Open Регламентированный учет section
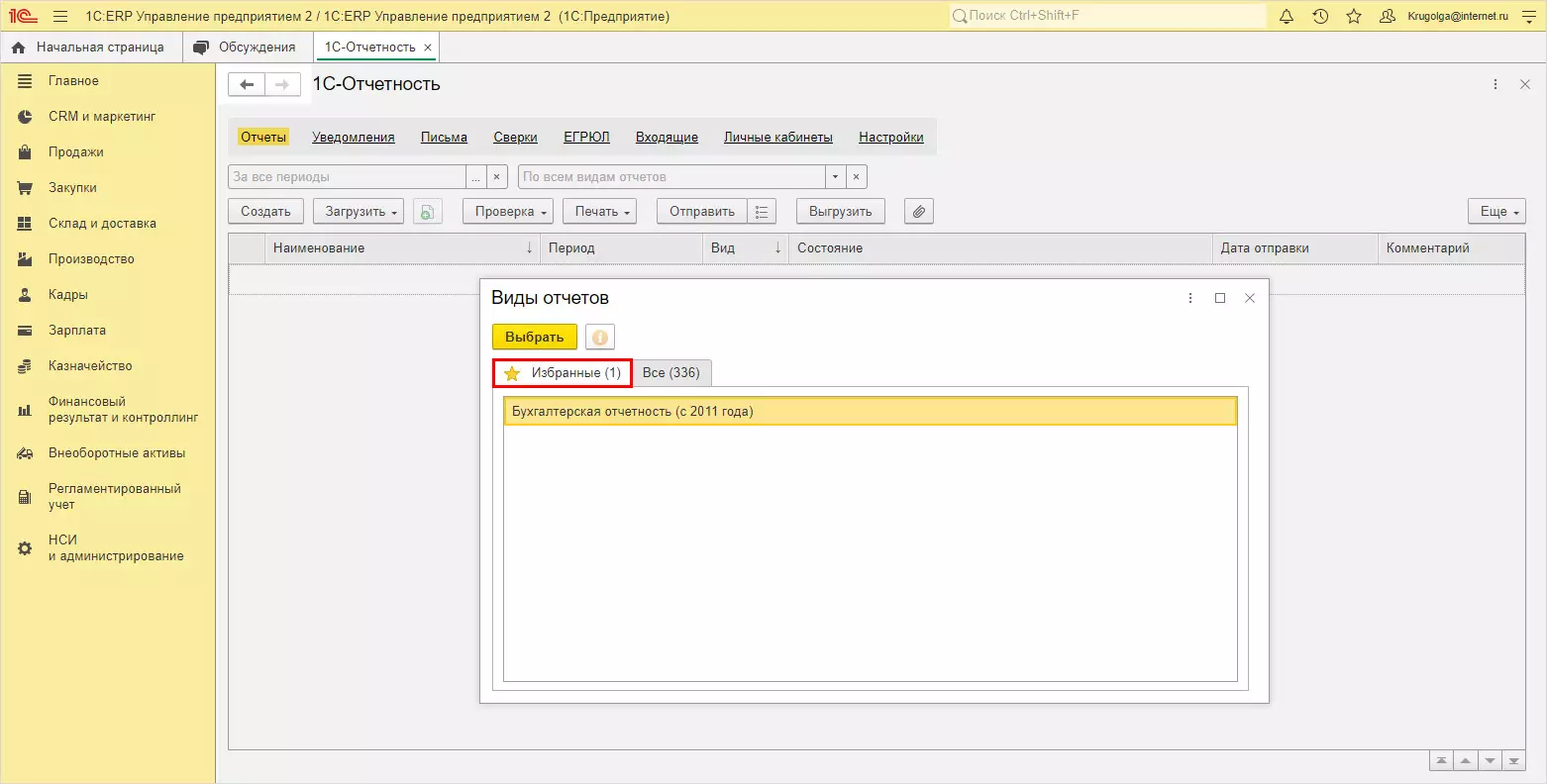 (108, 497)
